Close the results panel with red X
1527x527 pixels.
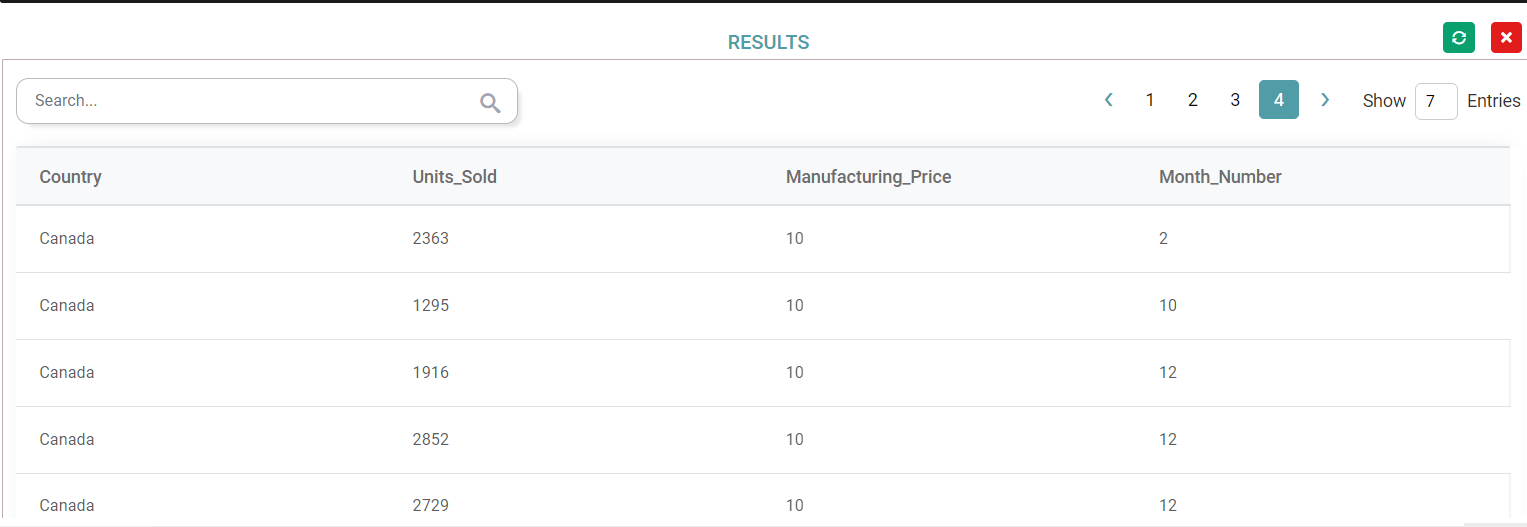1506,38
